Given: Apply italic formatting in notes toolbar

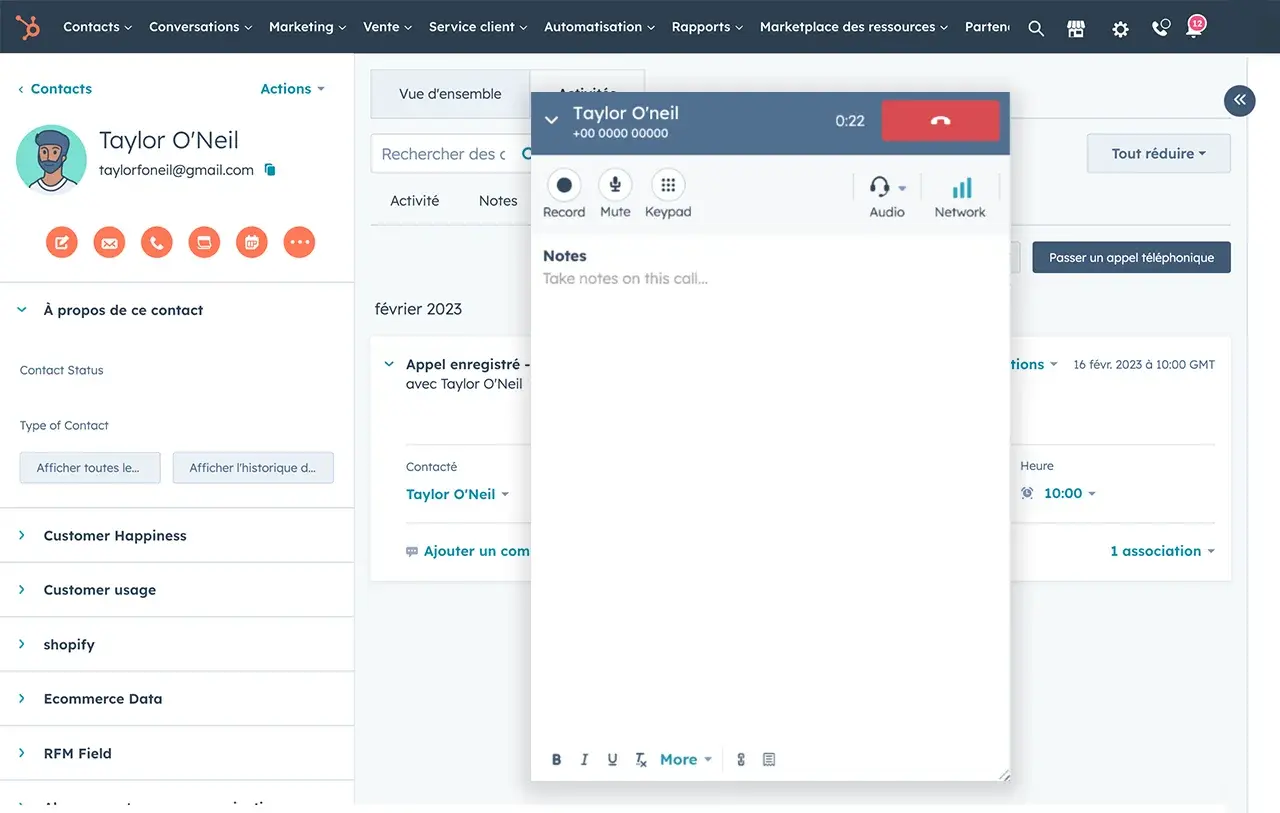Looking at the screenshot, I should point(585,760).
